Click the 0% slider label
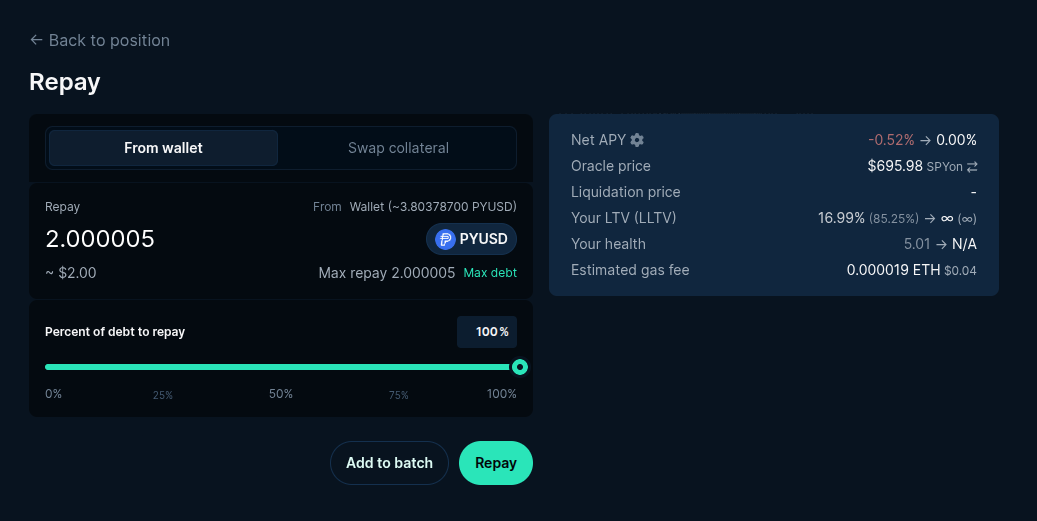The image size is (1037, 521). click(x=53, y=394)
